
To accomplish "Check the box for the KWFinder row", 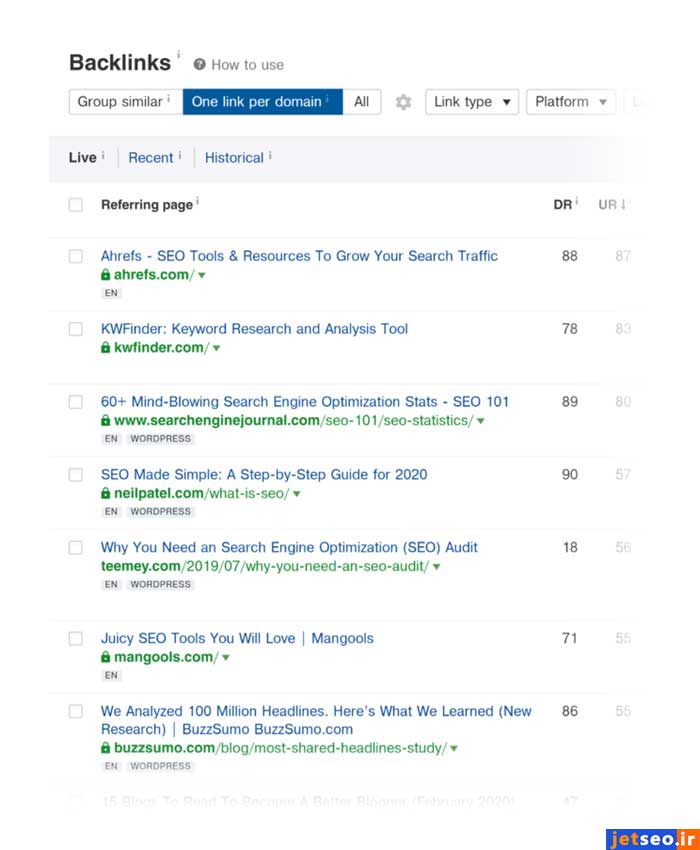I will point(76,329).
